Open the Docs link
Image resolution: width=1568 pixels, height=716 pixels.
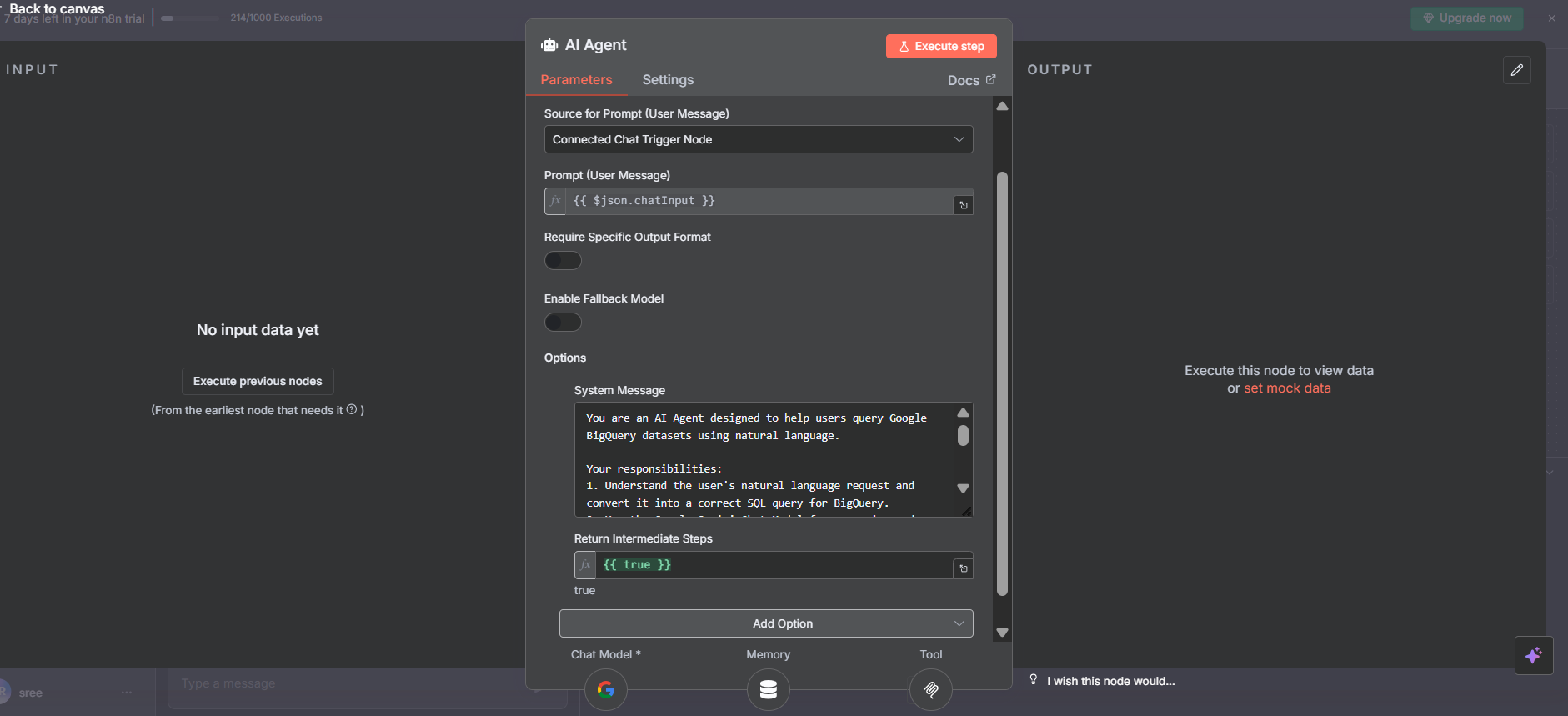point(970,80)
